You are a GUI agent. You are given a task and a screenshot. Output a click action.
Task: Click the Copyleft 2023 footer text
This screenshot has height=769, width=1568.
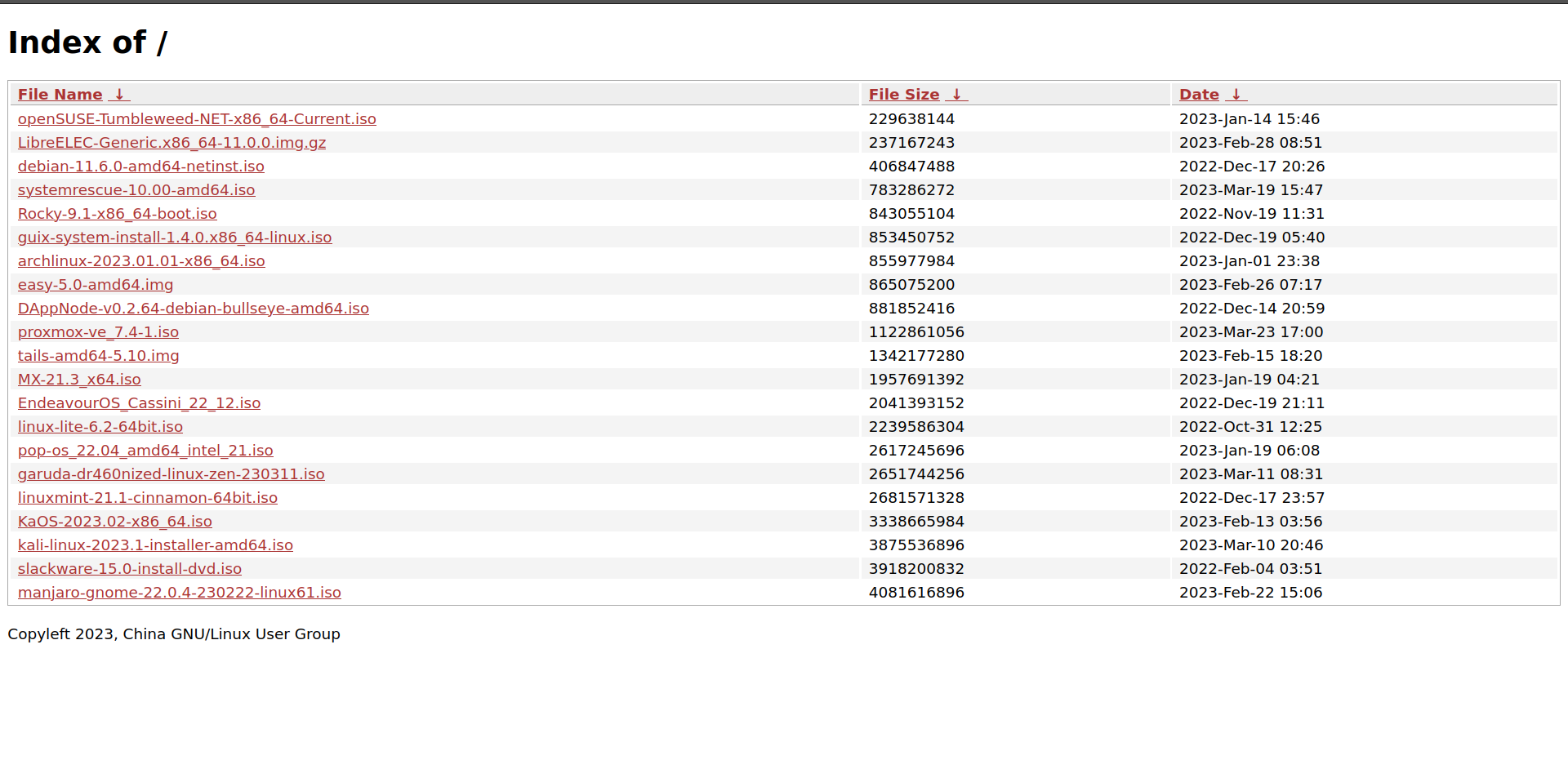coord(174,634)
